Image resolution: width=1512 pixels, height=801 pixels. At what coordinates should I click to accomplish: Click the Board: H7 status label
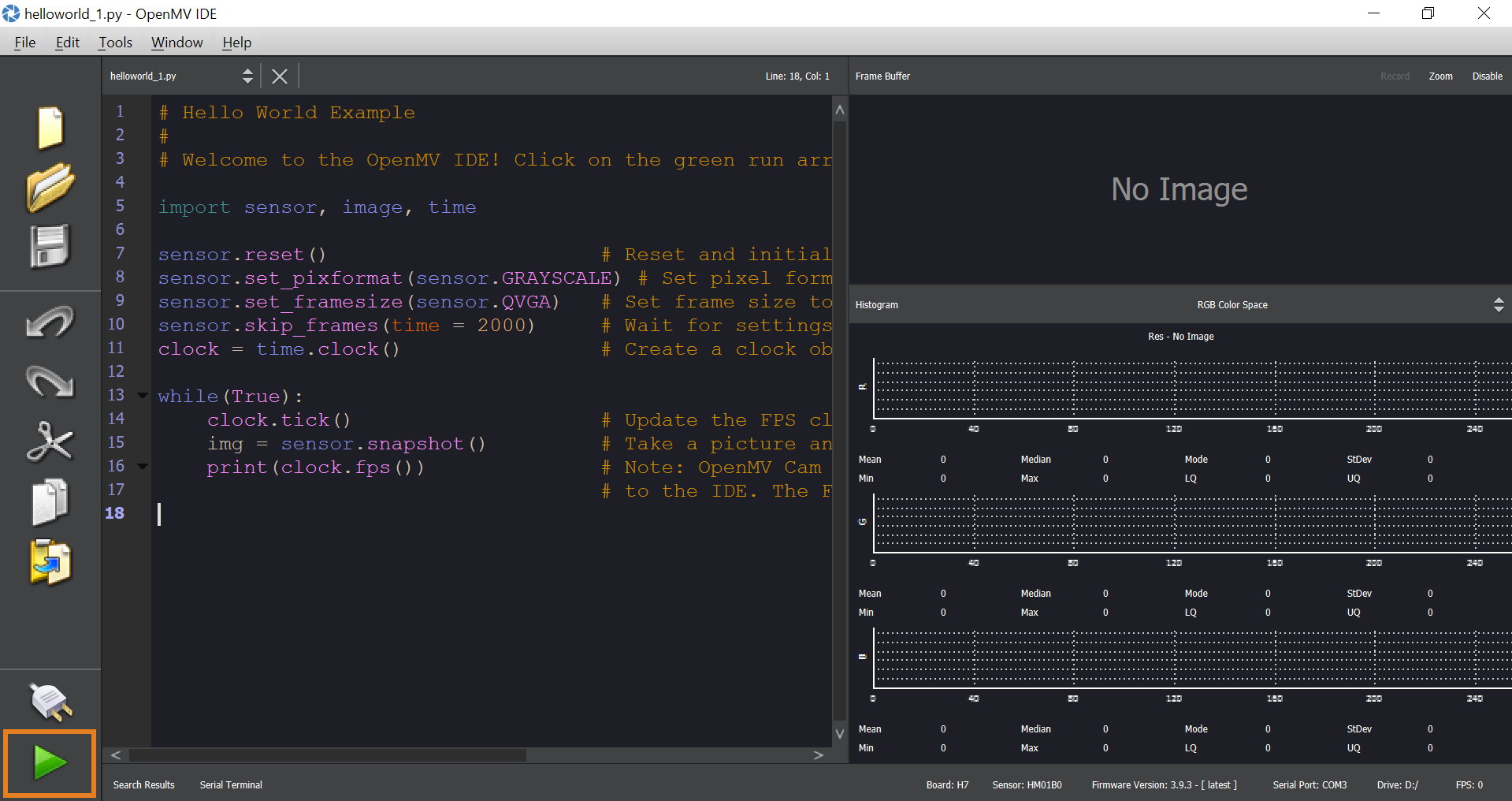(x=947, y=785)
